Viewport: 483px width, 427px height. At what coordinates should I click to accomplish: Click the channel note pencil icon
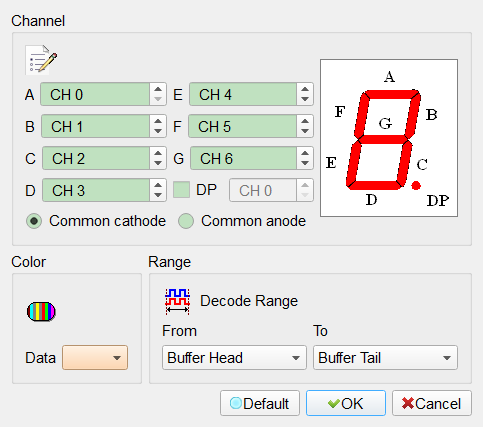coord(41,60)
